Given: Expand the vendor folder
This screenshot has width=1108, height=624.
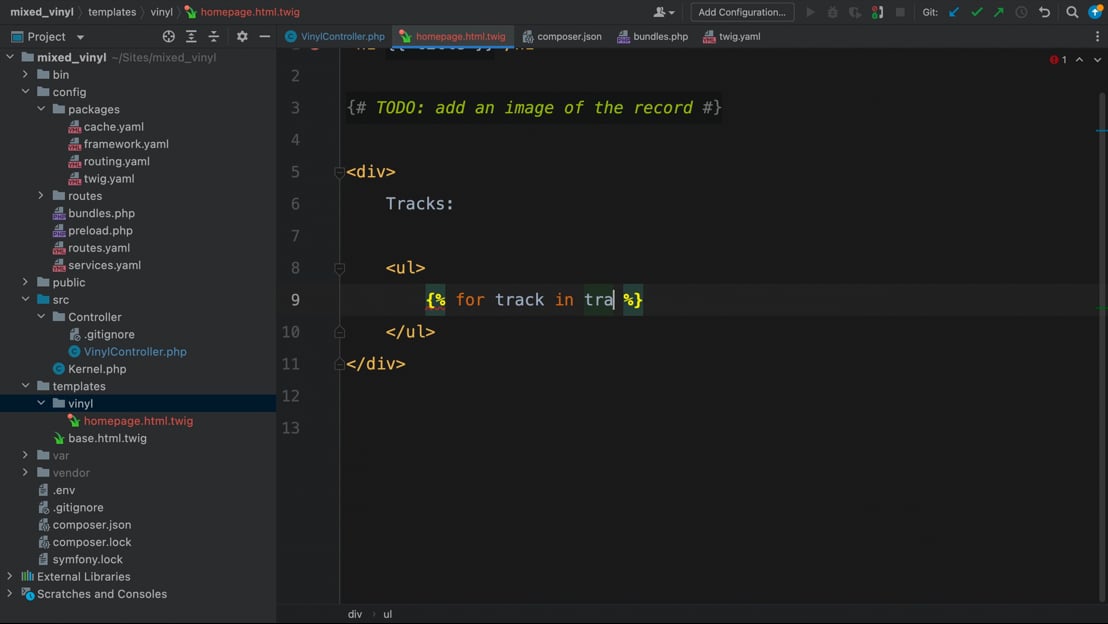Looking at the screenshot, I should [26, 473].
